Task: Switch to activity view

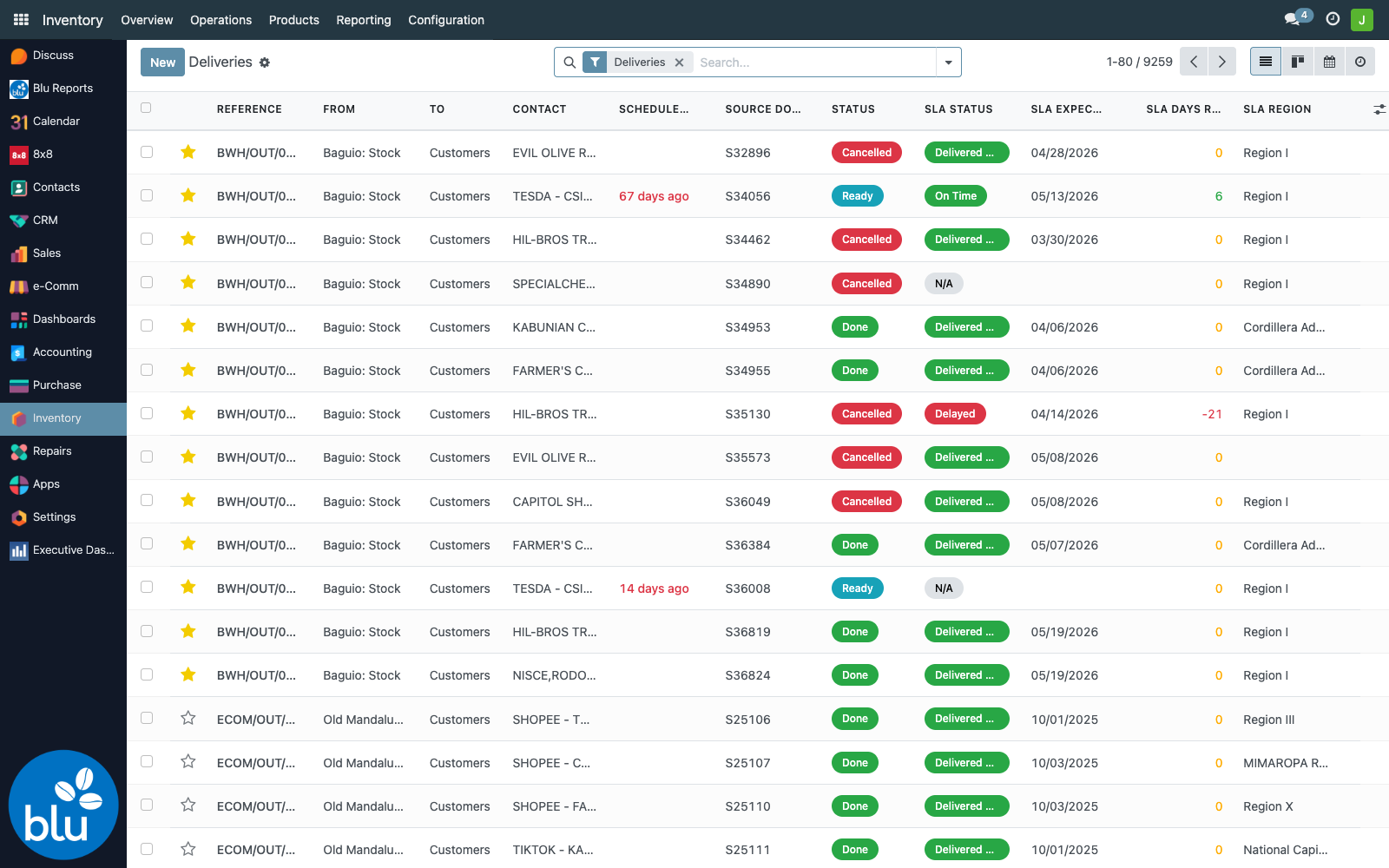Action: (x=1360, y=62)
